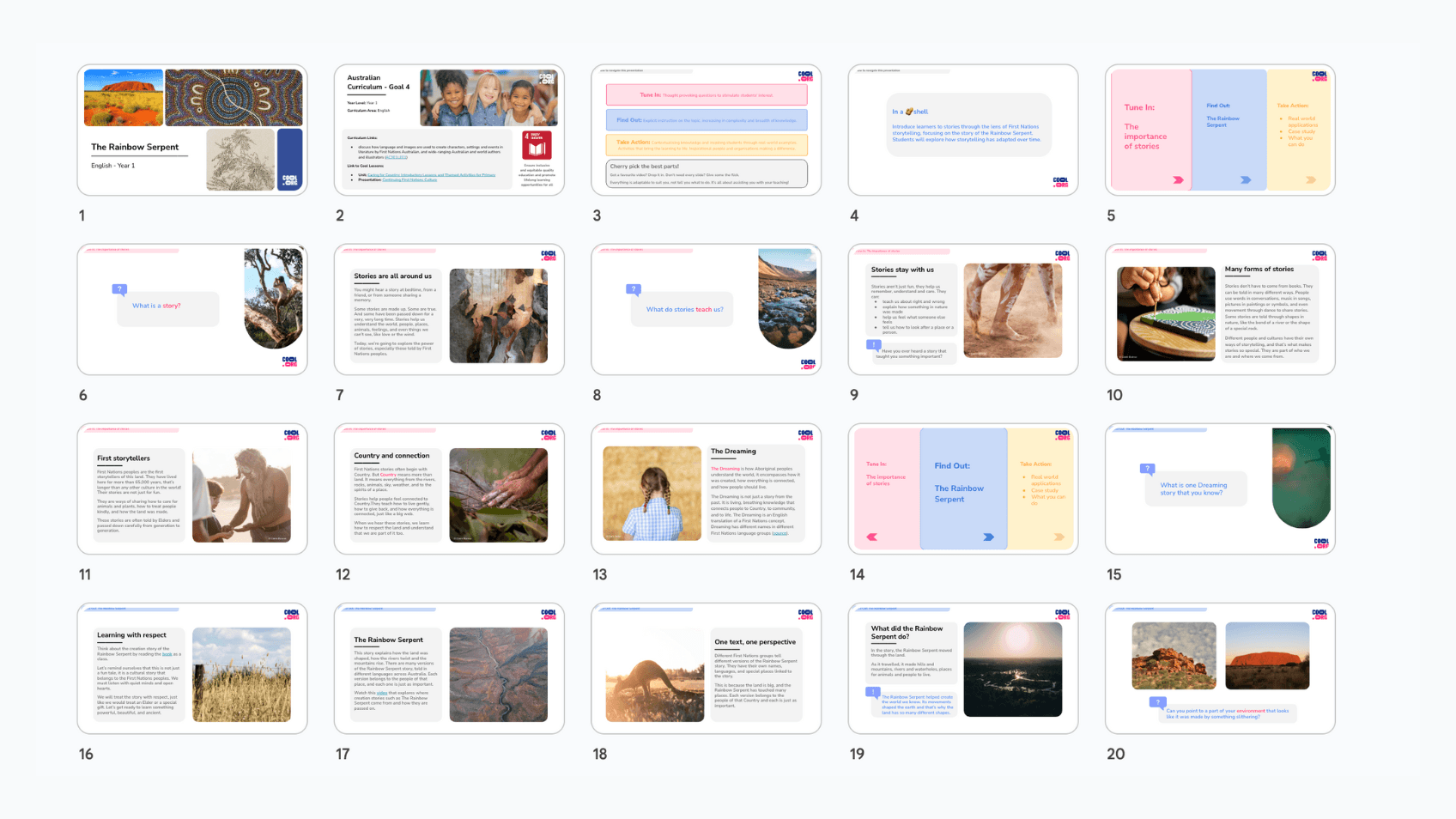Select slide 13 about The Dreaming

click(x=706, y=488)
